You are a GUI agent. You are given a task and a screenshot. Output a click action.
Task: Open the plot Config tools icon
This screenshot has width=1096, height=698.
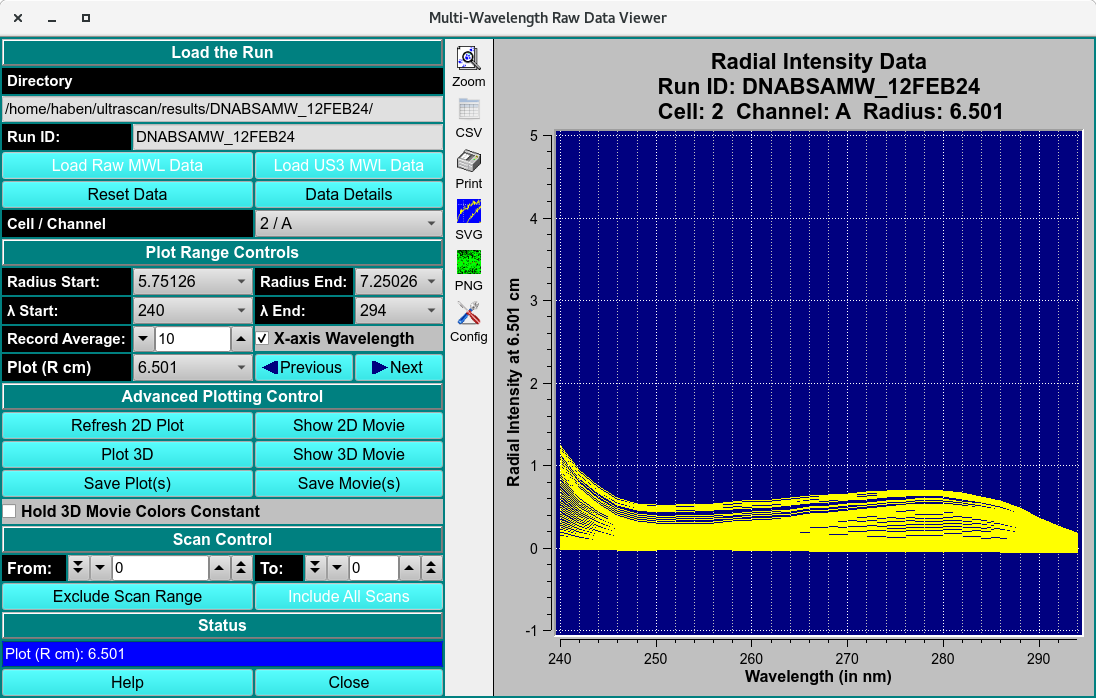pyautogui.click(x=468, y=314)
